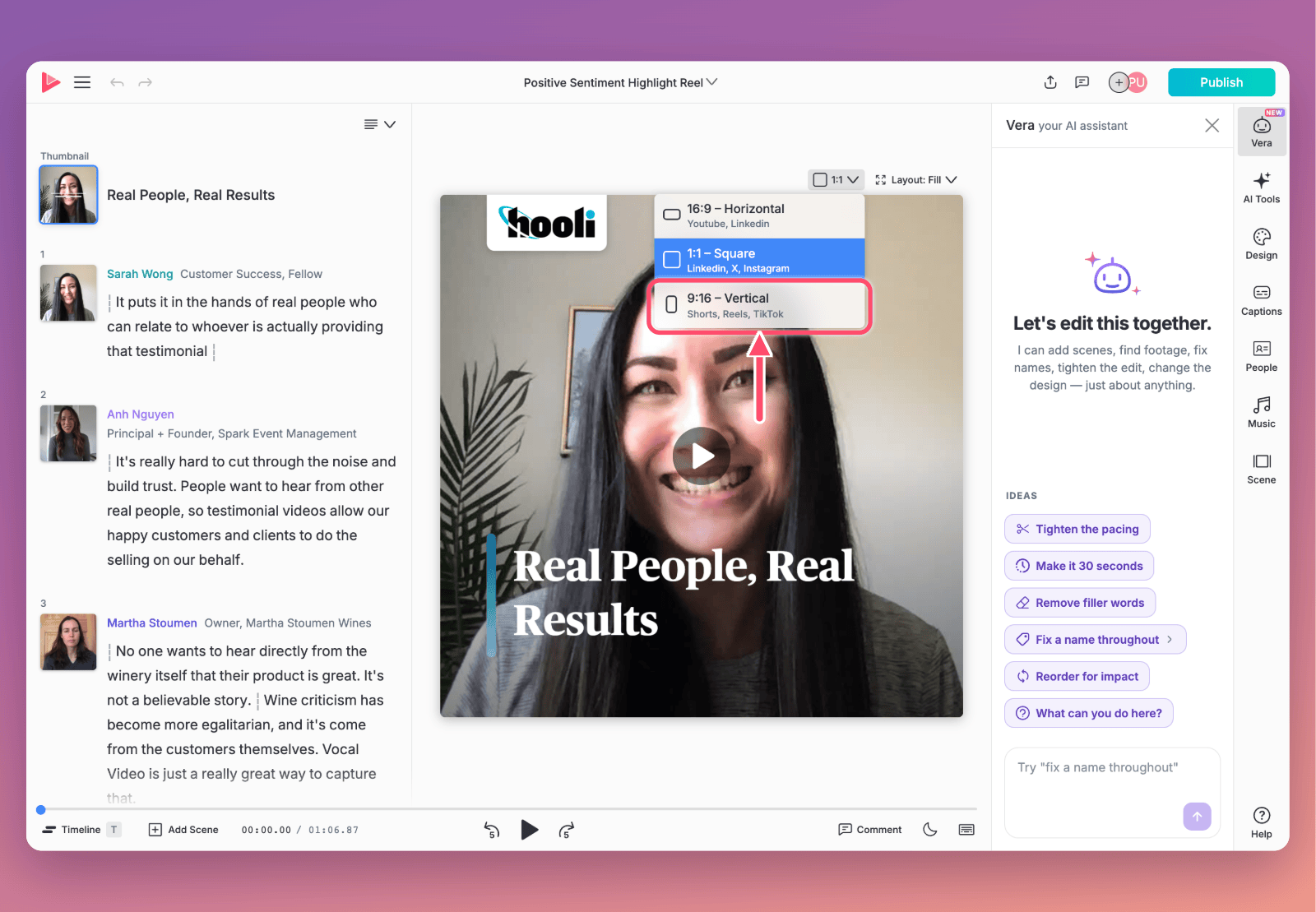This screenshot has width=1316, height=912.
Task: Toggle the Timeline view
Action: pos(72,830)
